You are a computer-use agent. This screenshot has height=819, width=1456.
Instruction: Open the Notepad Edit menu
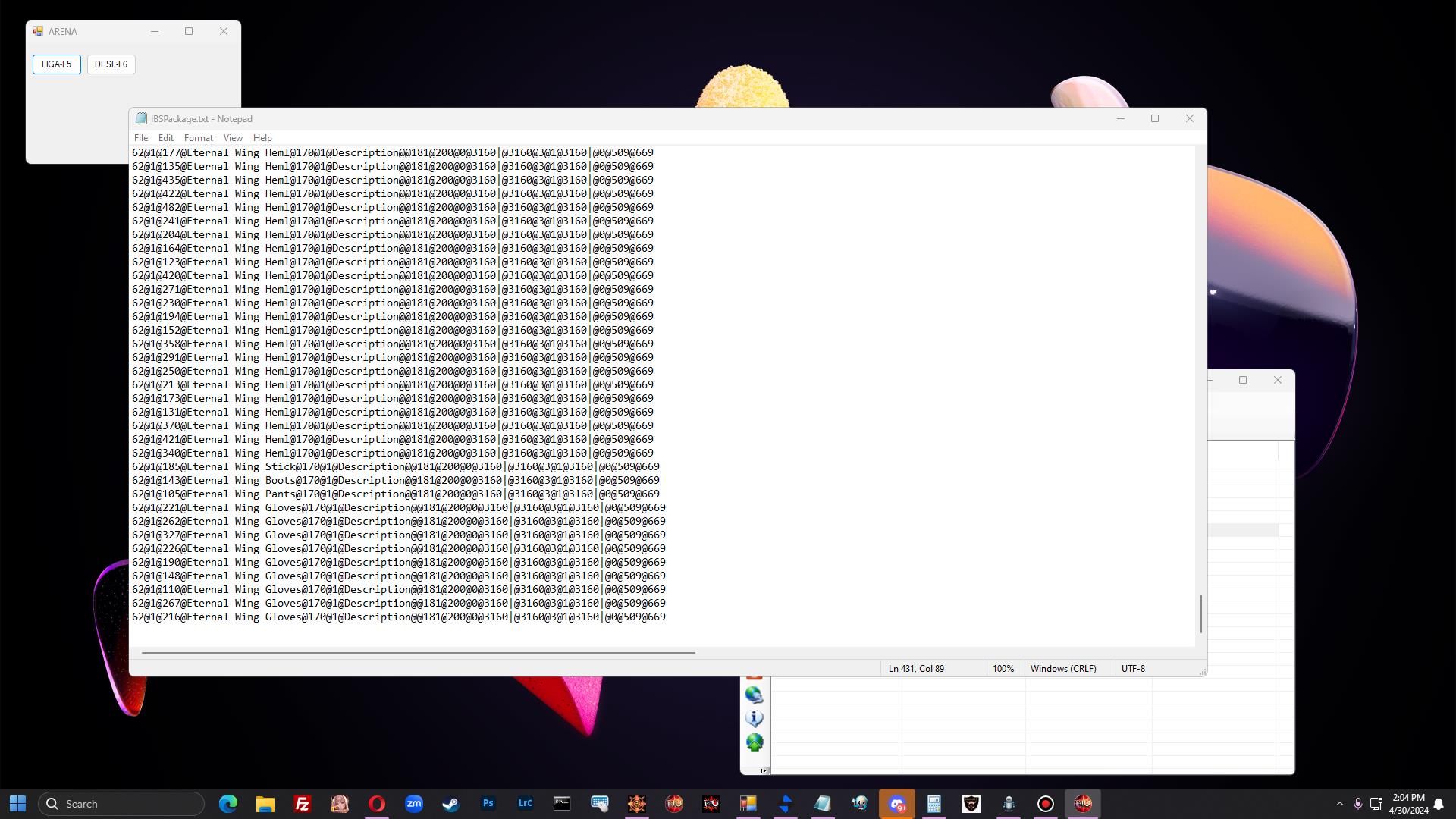coord(166,138)
